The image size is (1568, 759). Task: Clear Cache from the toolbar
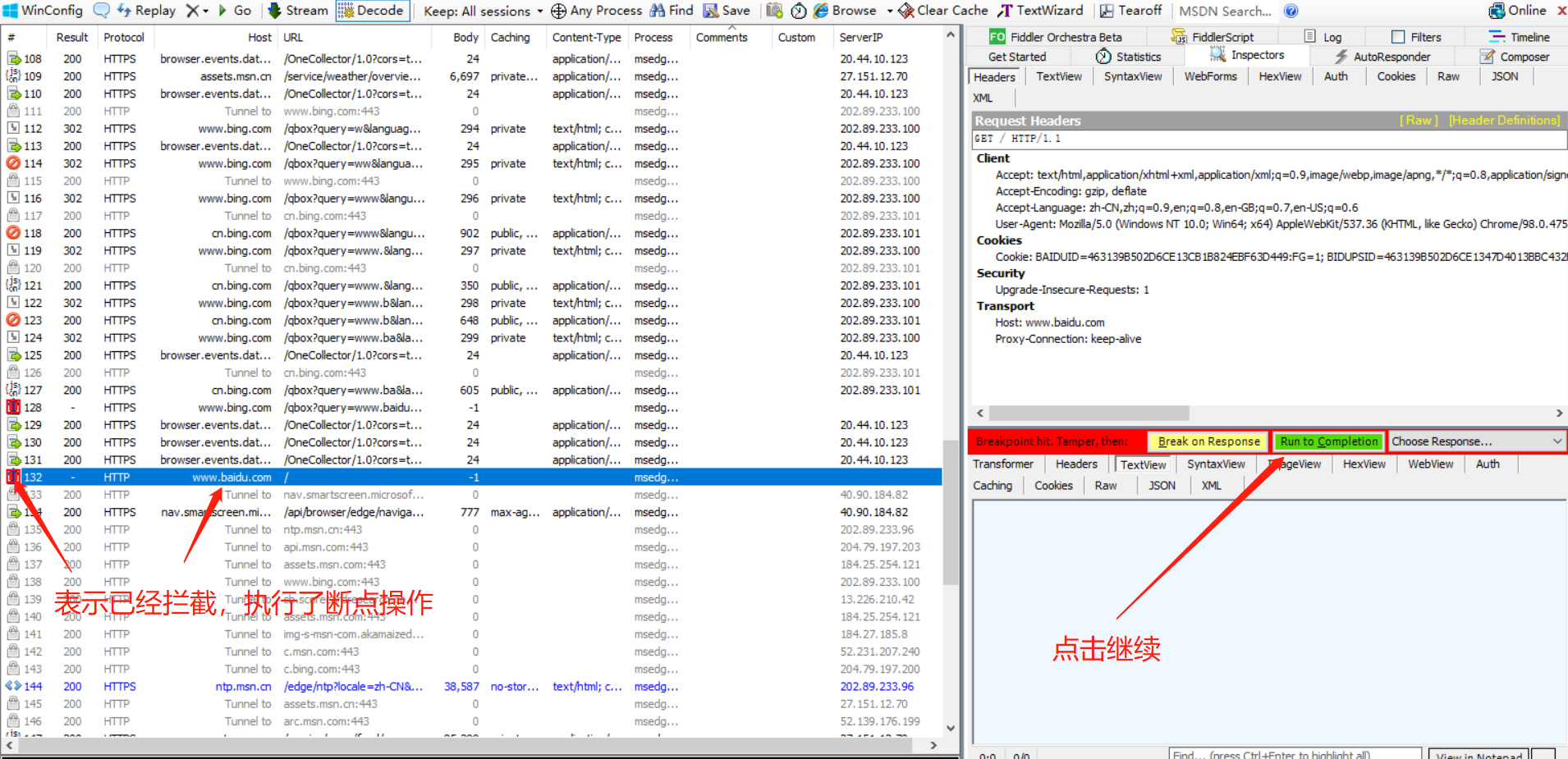coord(943,11)
